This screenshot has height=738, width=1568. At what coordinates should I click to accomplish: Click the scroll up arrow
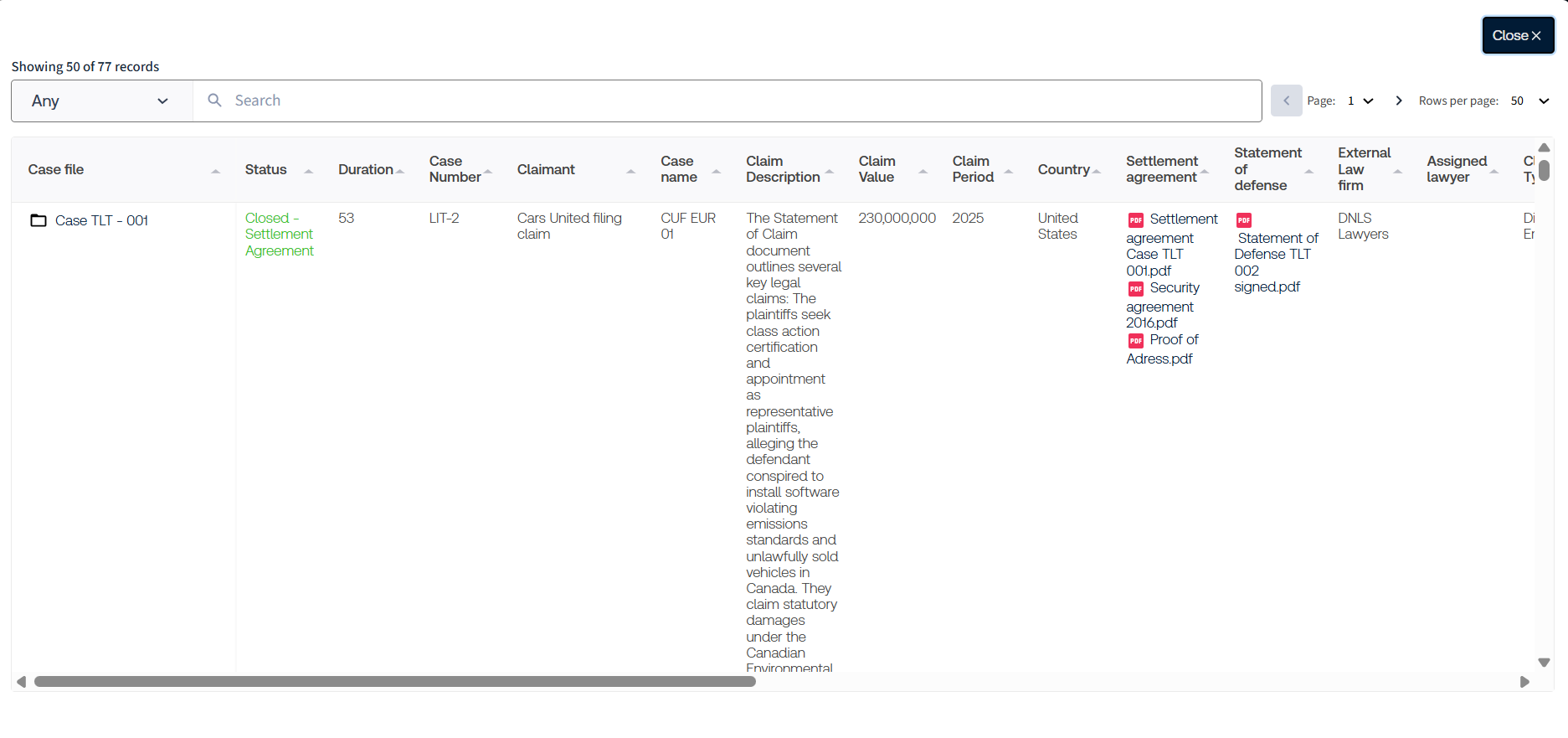1544,147
